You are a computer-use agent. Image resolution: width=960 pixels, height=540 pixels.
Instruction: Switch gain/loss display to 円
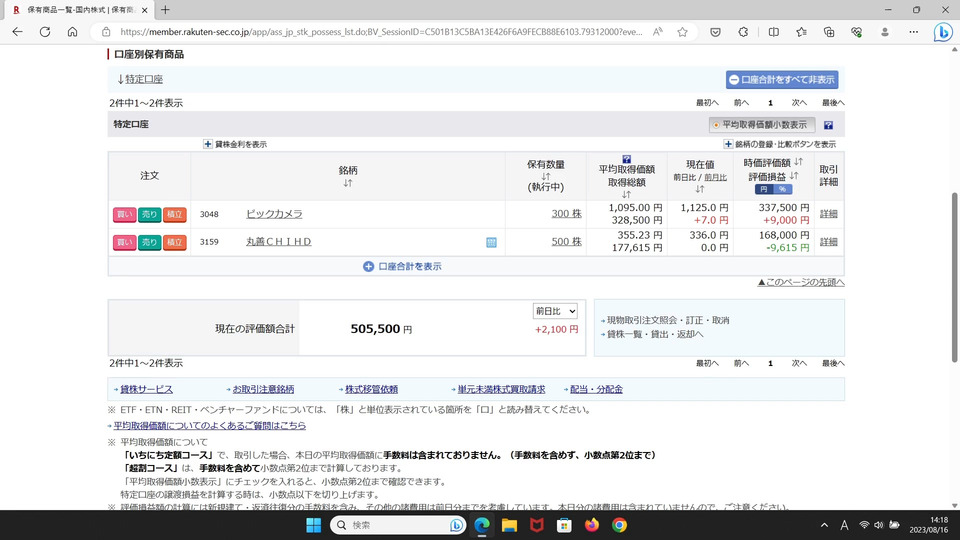763,189
